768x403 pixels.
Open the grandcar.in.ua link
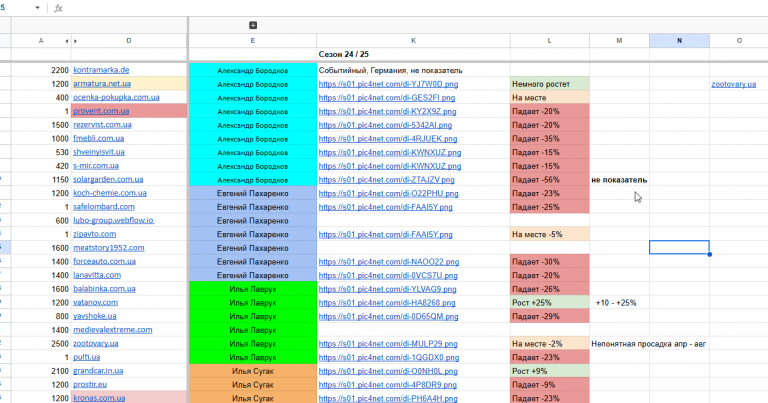coord(98,371)
